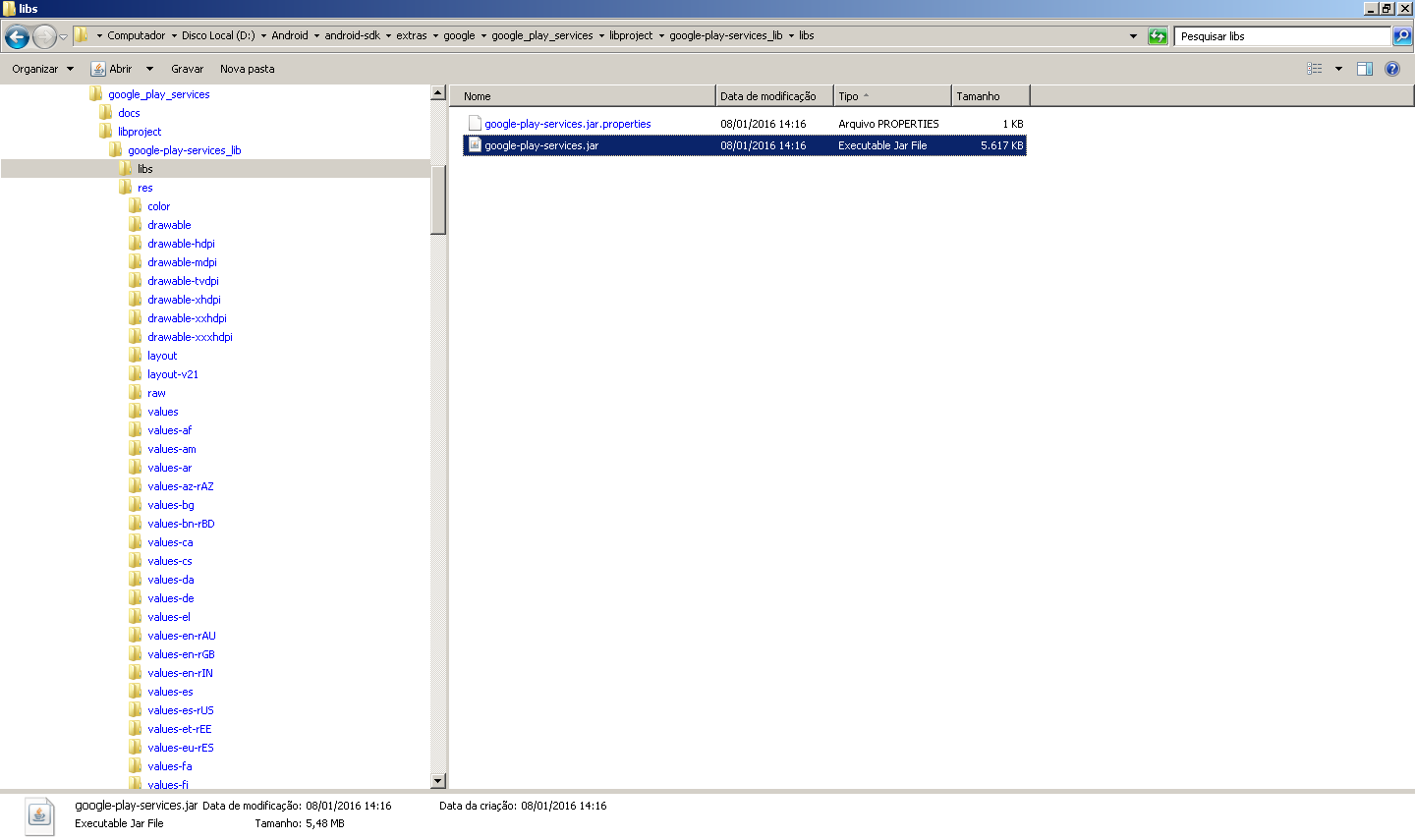Toggle the preview pane
The width and height of the screenshot is (1415, 840).
coord(1365,69)
